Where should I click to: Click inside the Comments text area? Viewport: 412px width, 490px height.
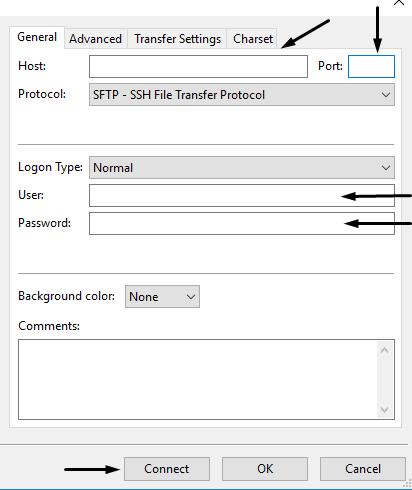point(198,379)
